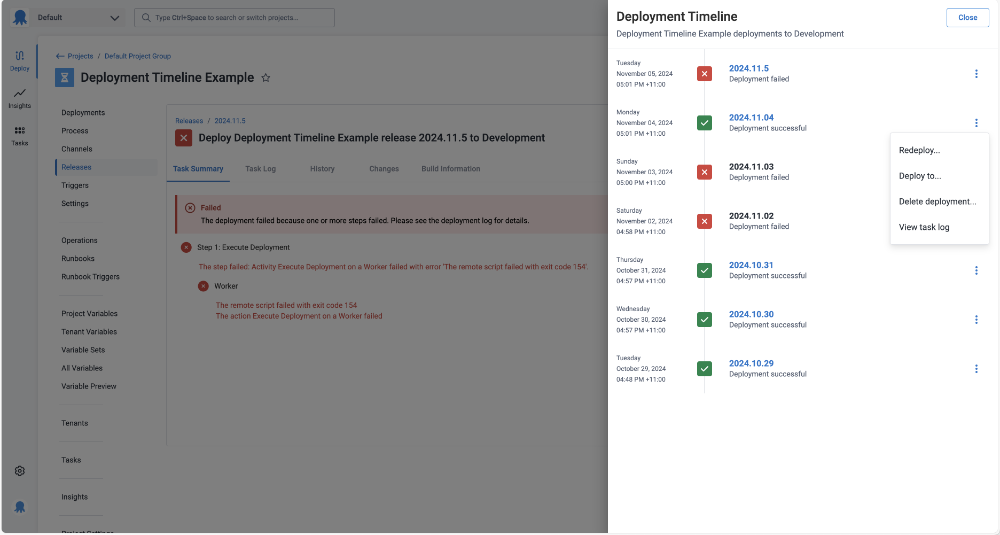
Task: Star the Deployment Timeline Example project
Action: pyautogui.click(x=266, y=78)
